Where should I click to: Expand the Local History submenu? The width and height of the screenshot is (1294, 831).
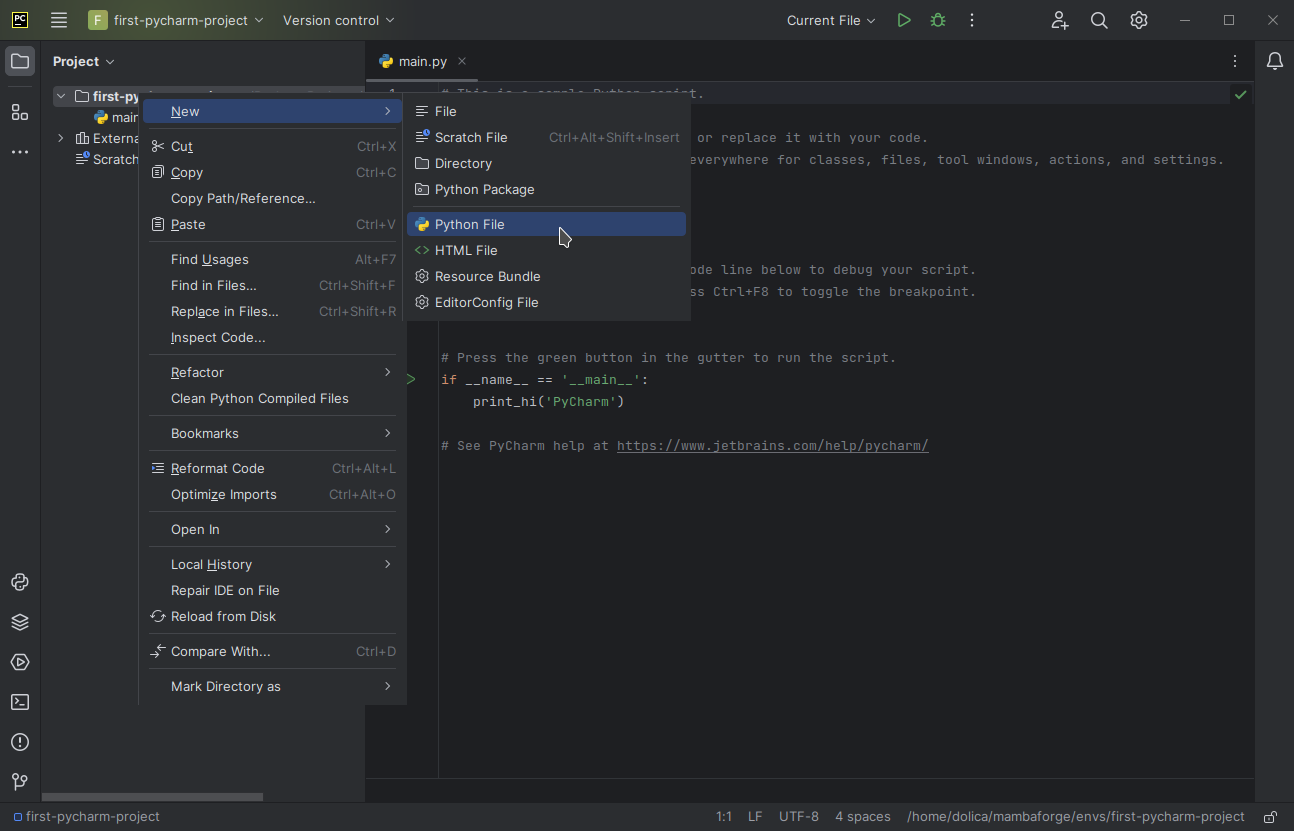click(x=272, y=564)
